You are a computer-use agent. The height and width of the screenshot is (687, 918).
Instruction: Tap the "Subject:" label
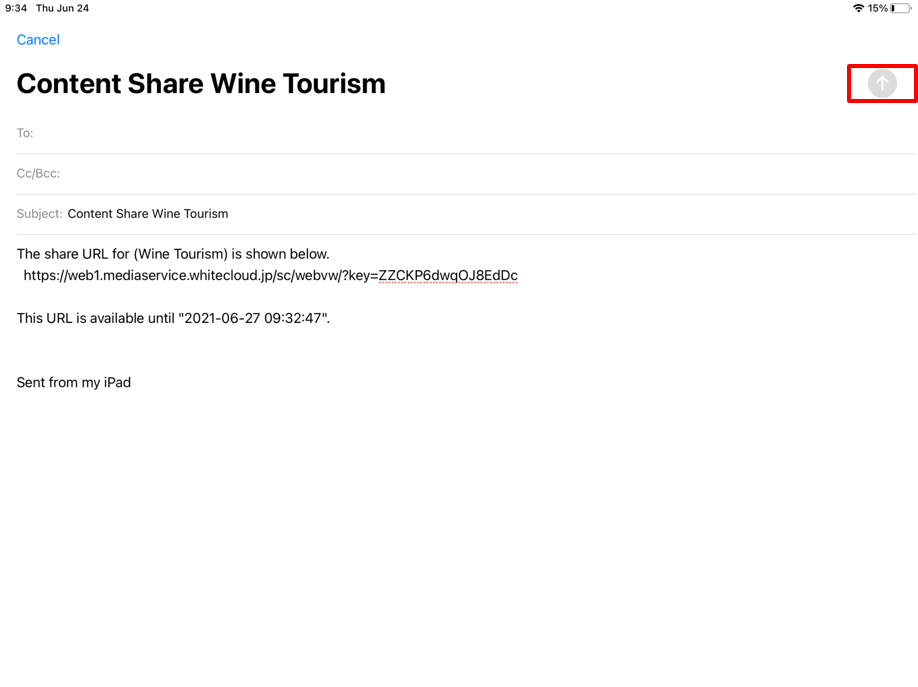click(40, 214)
